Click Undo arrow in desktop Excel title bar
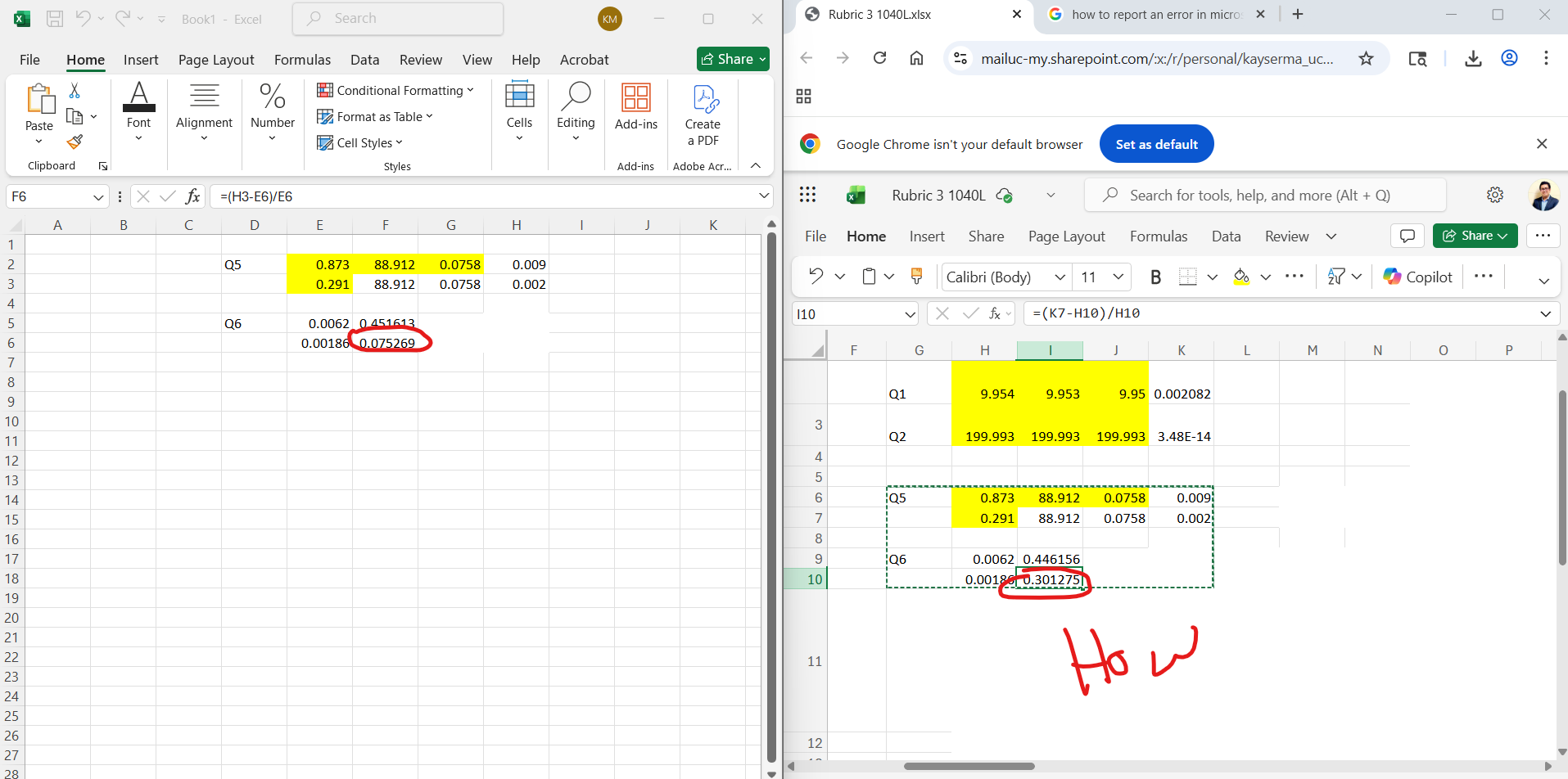The width and height of the screenshot is (1568, 779). [x=83, y=18]
